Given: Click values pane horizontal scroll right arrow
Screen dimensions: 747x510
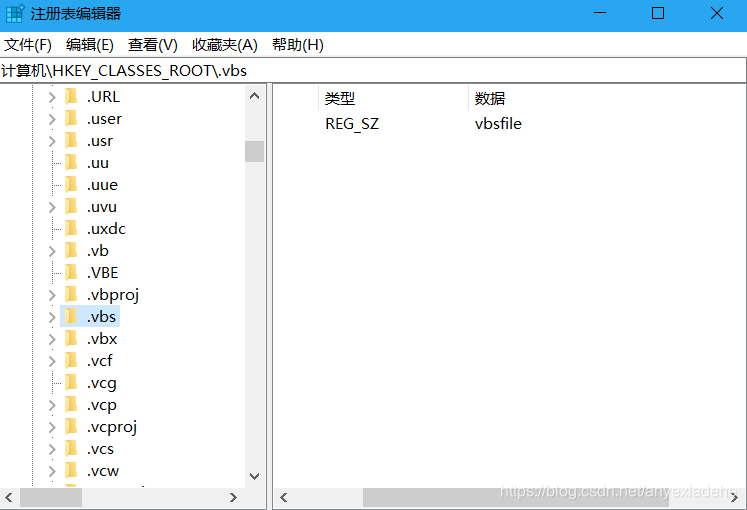Looking at the screenshot, I should [x=735, y=498].
